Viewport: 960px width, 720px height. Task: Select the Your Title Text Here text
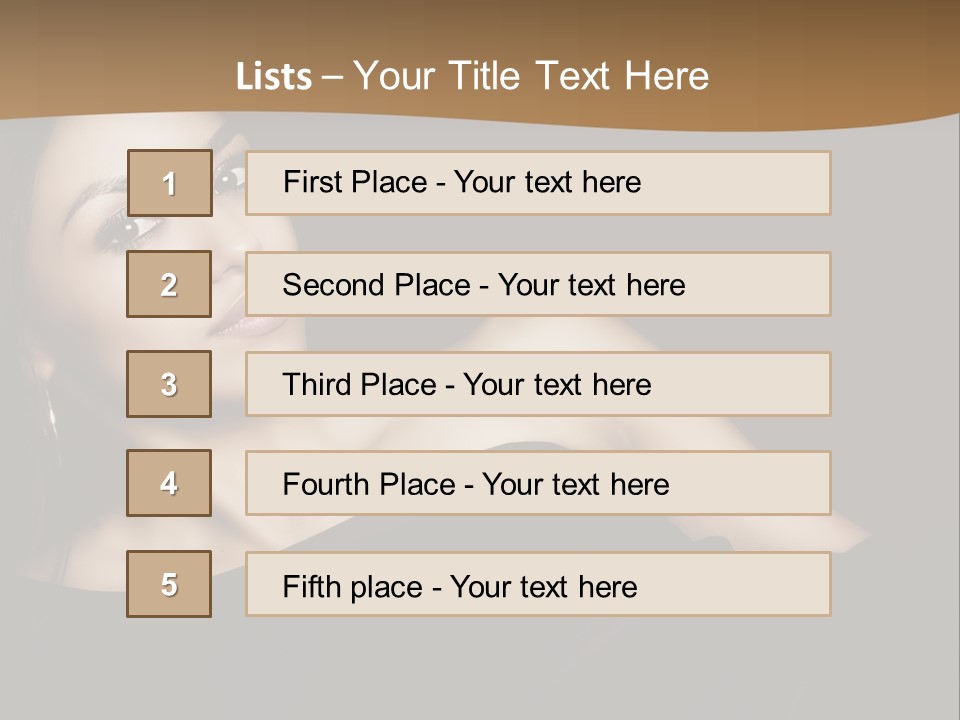pos(531,76)
